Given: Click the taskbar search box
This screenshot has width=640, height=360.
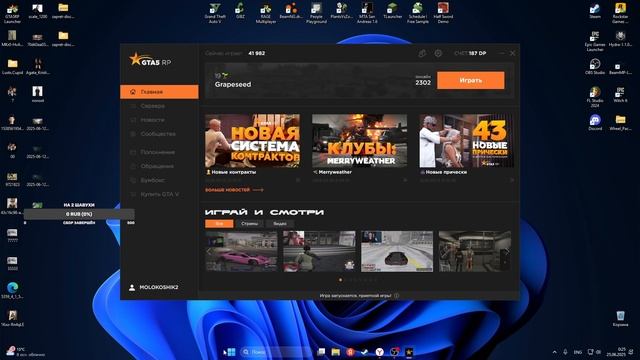Looking at the screenshot, I should 276,351.
